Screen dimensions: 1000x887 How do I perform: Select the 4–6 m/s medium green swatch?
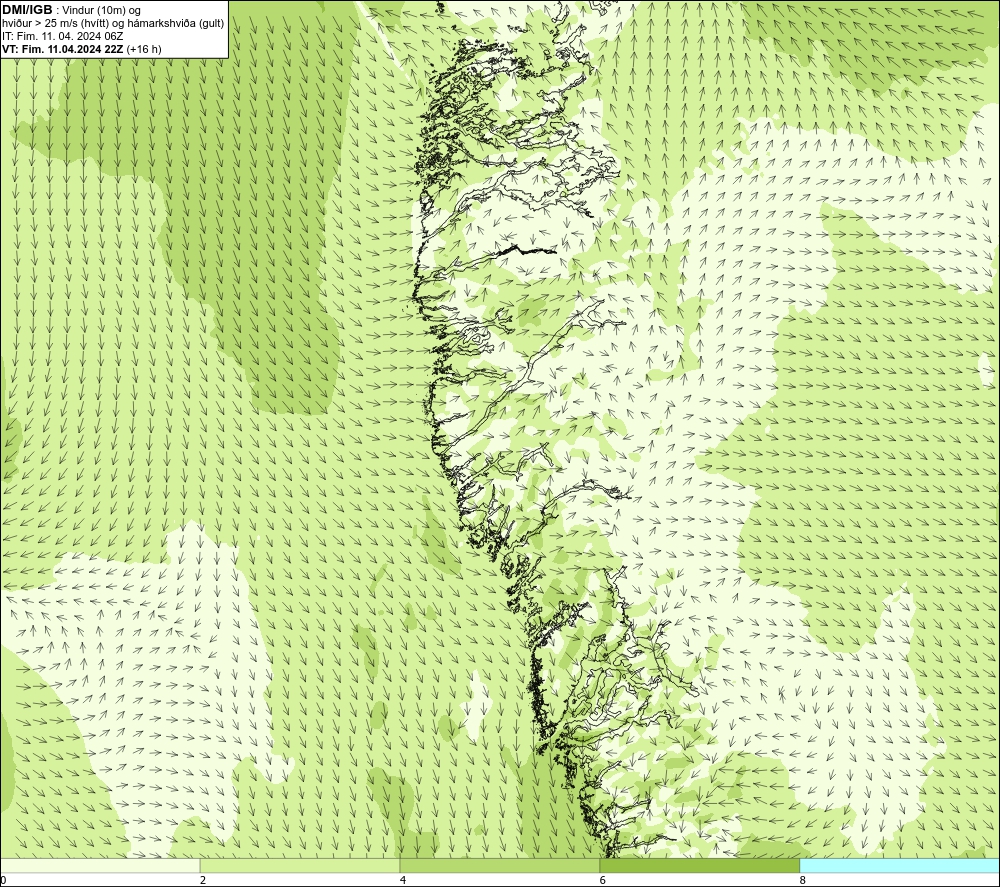pos(499,866)
